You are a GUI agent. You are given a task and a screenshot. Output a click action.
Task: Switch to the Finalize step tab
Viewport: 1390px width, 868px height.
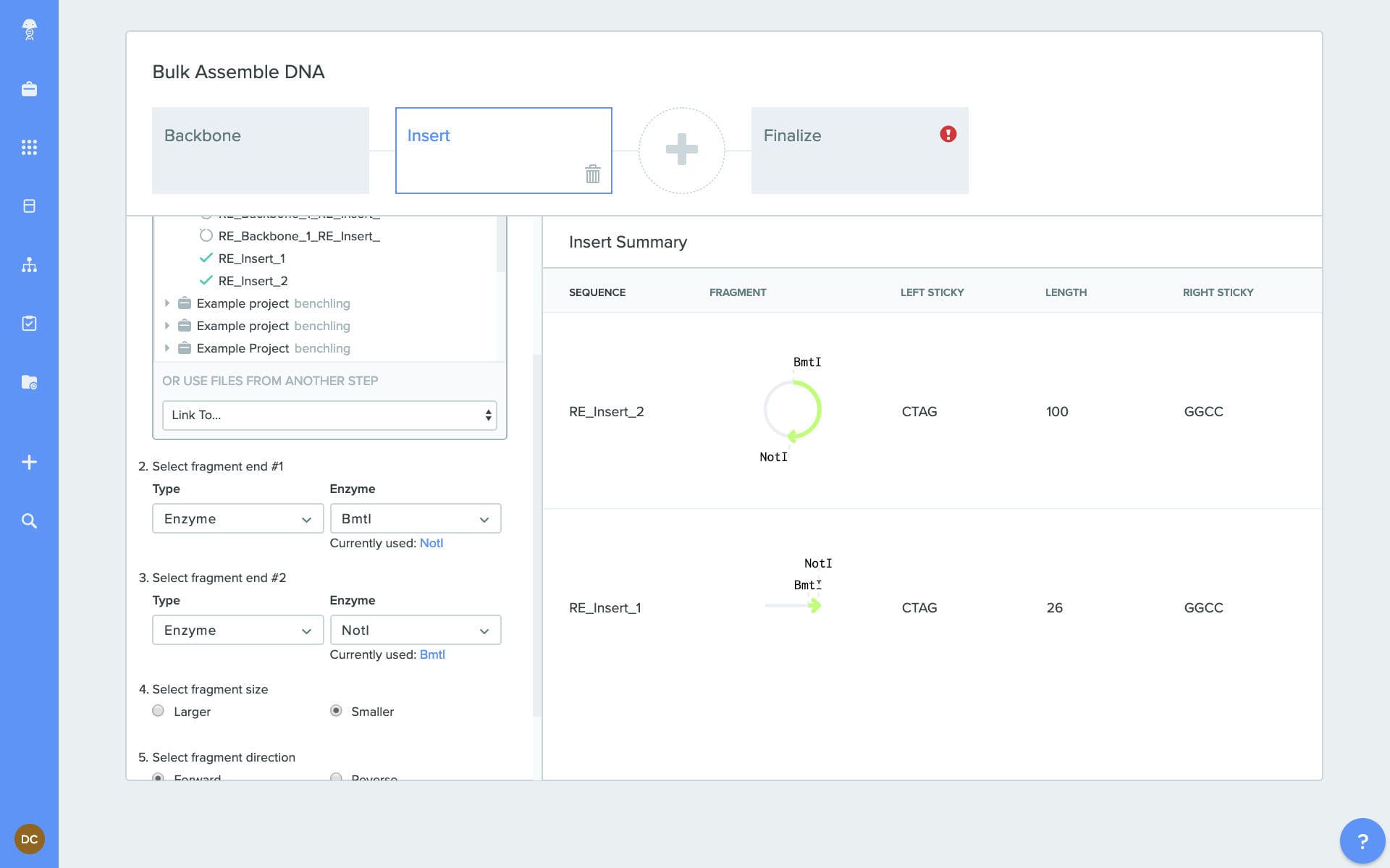(x=859, y=151)
